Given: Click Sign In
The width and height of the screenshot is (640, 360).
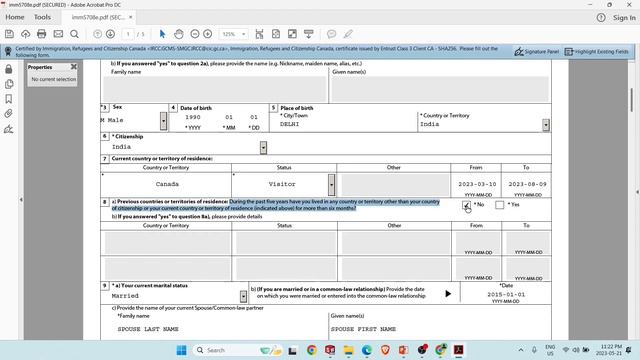Looking at the screenshot, I should [624, 18].
